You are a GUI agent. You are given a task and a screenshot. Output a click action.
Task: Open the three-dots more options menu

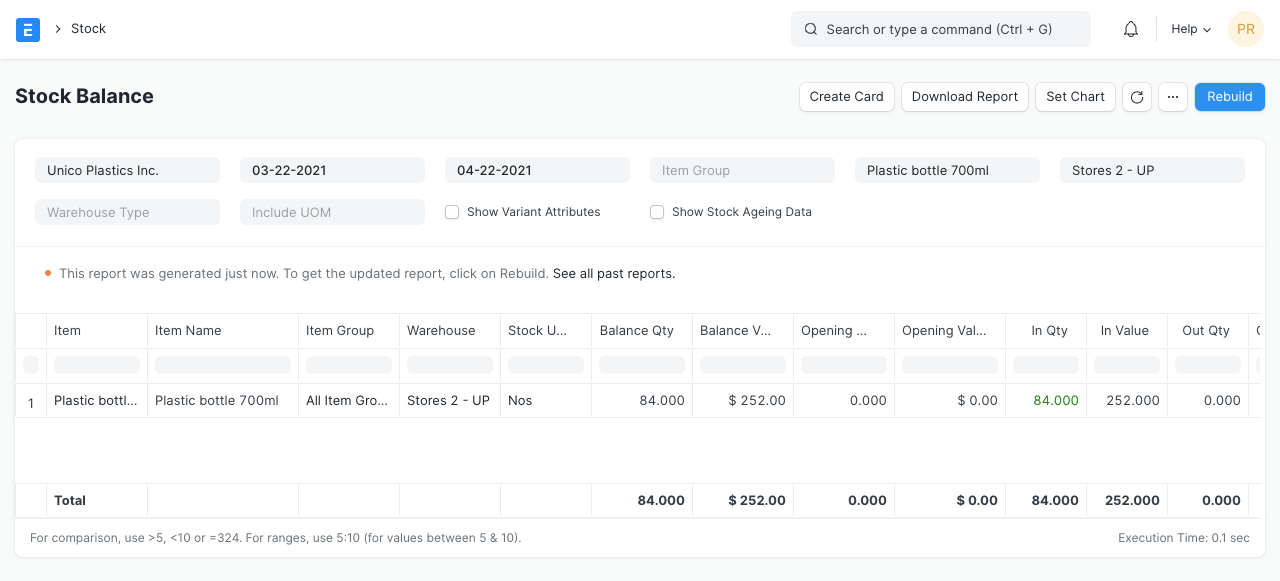pyautogui.click(x=1173, y=97)
